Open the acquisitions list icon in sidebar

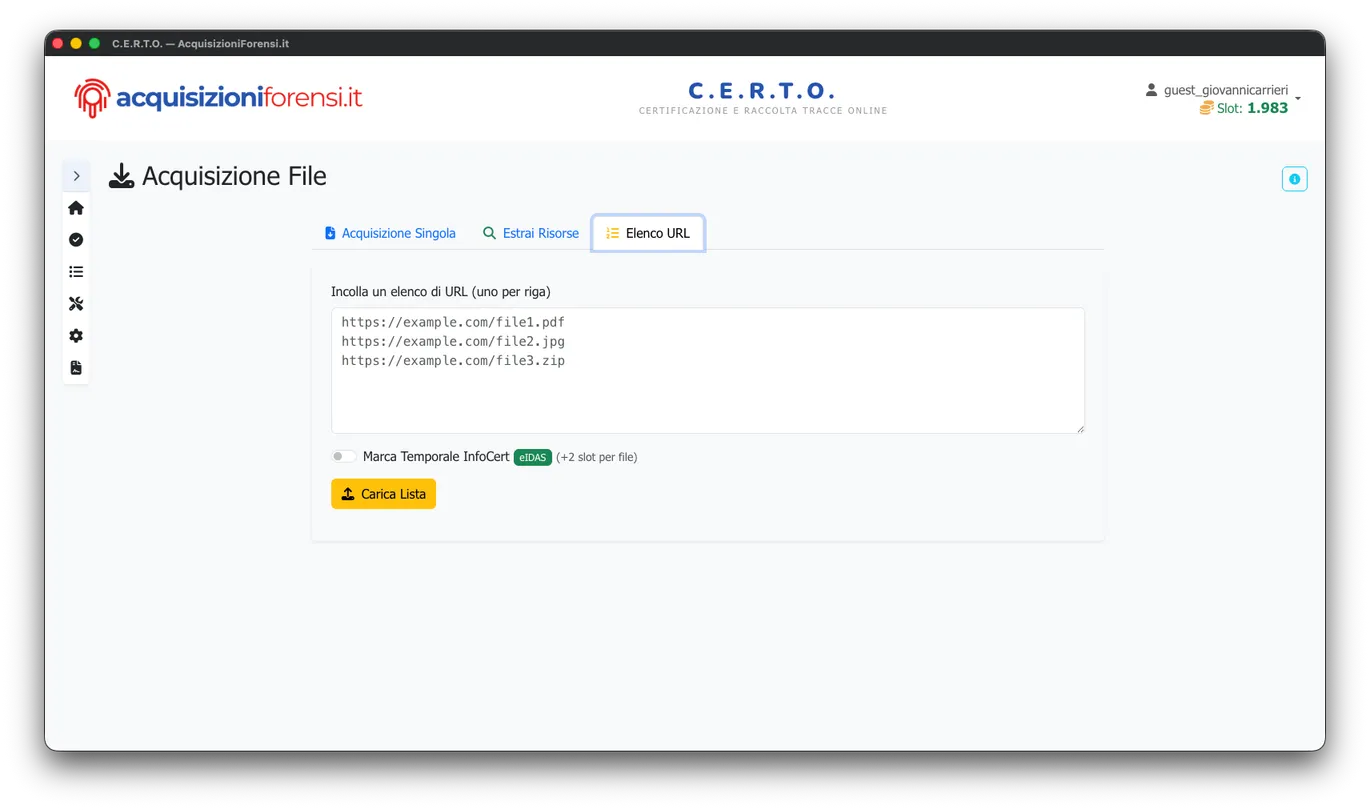(75, 271)
